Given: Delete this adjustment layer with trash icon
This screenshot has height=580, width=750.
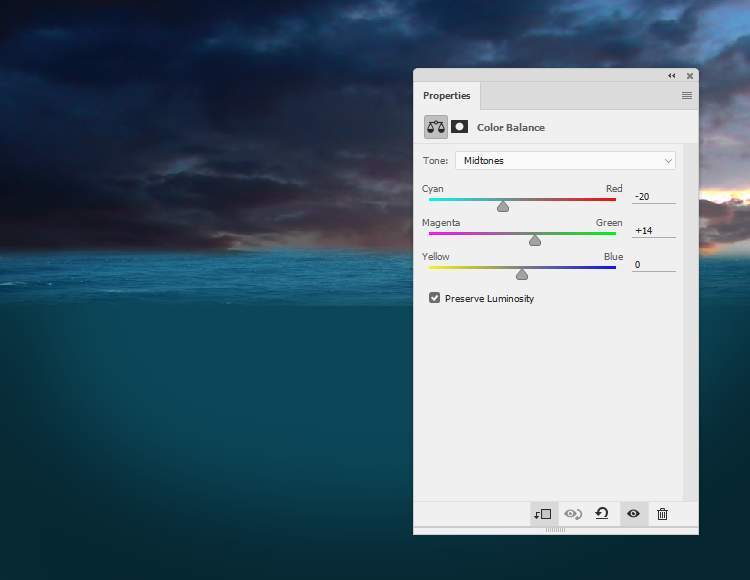Looking at the screenshot, I should click(x=662, y=514).
